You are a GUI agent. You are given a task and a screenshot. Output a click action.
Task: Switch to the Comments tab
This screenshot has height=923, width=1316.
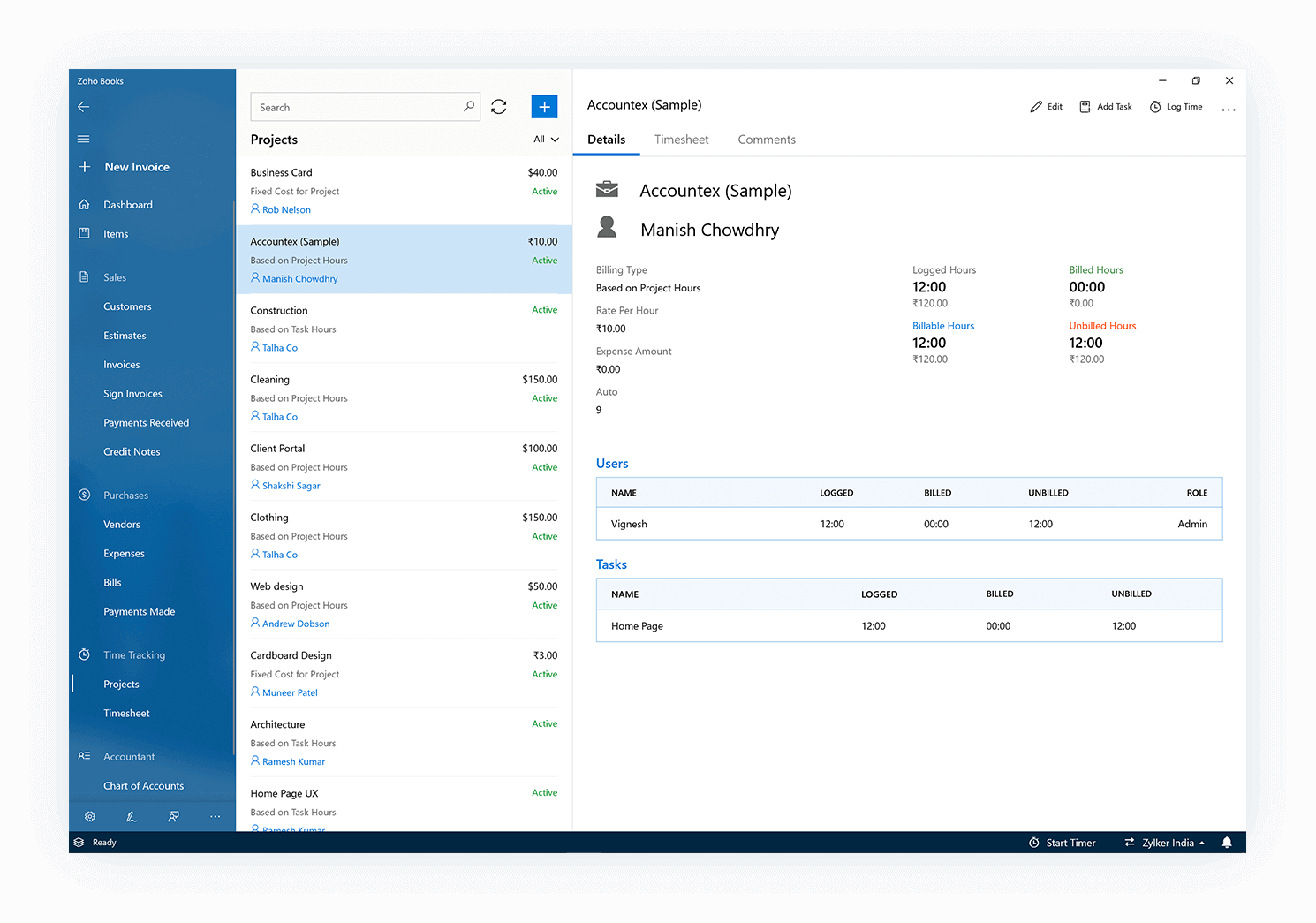pos(766,140)
